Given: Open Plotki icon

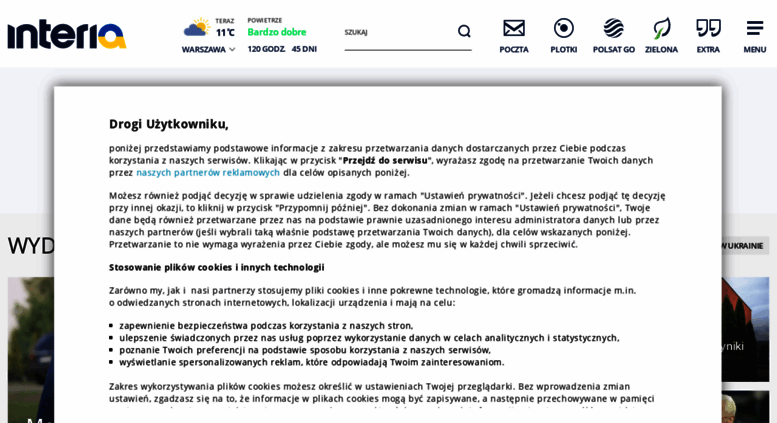Looking at the screenshot, I should [563, 28].
